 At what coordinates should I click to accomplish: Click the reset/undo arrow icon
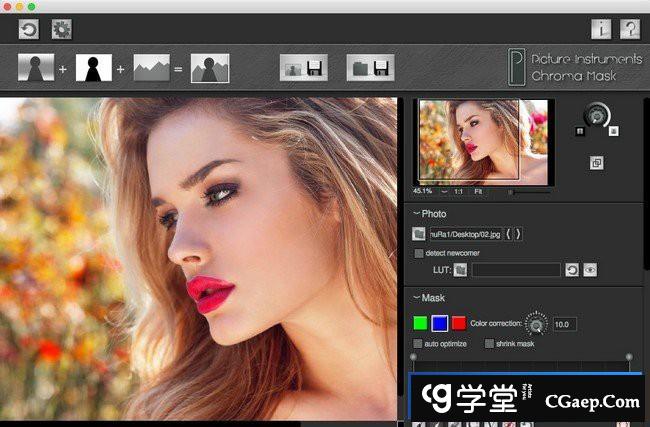coord(28,29)
